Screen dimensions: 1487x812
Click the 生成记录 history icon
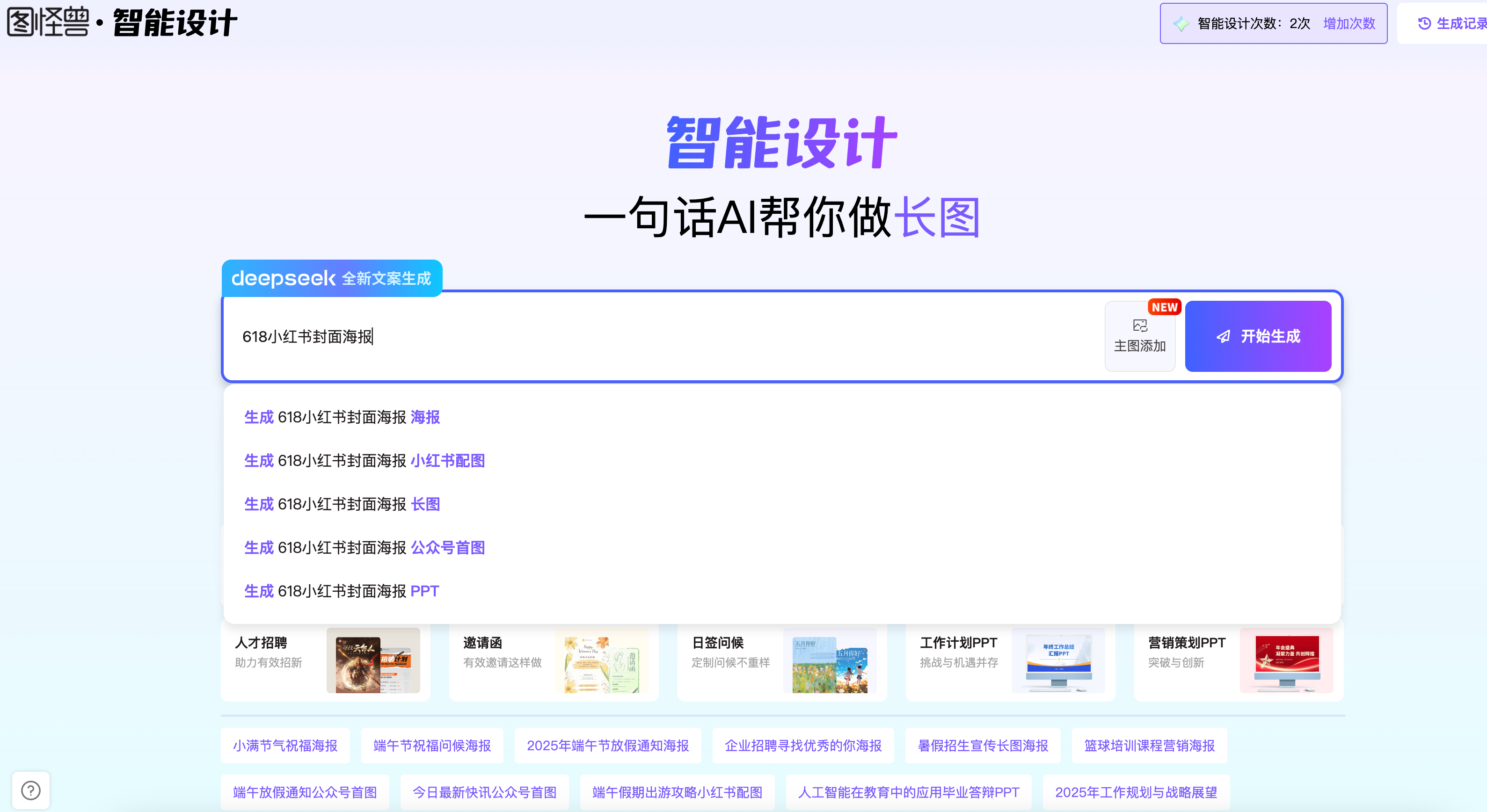coord(1424,24)
